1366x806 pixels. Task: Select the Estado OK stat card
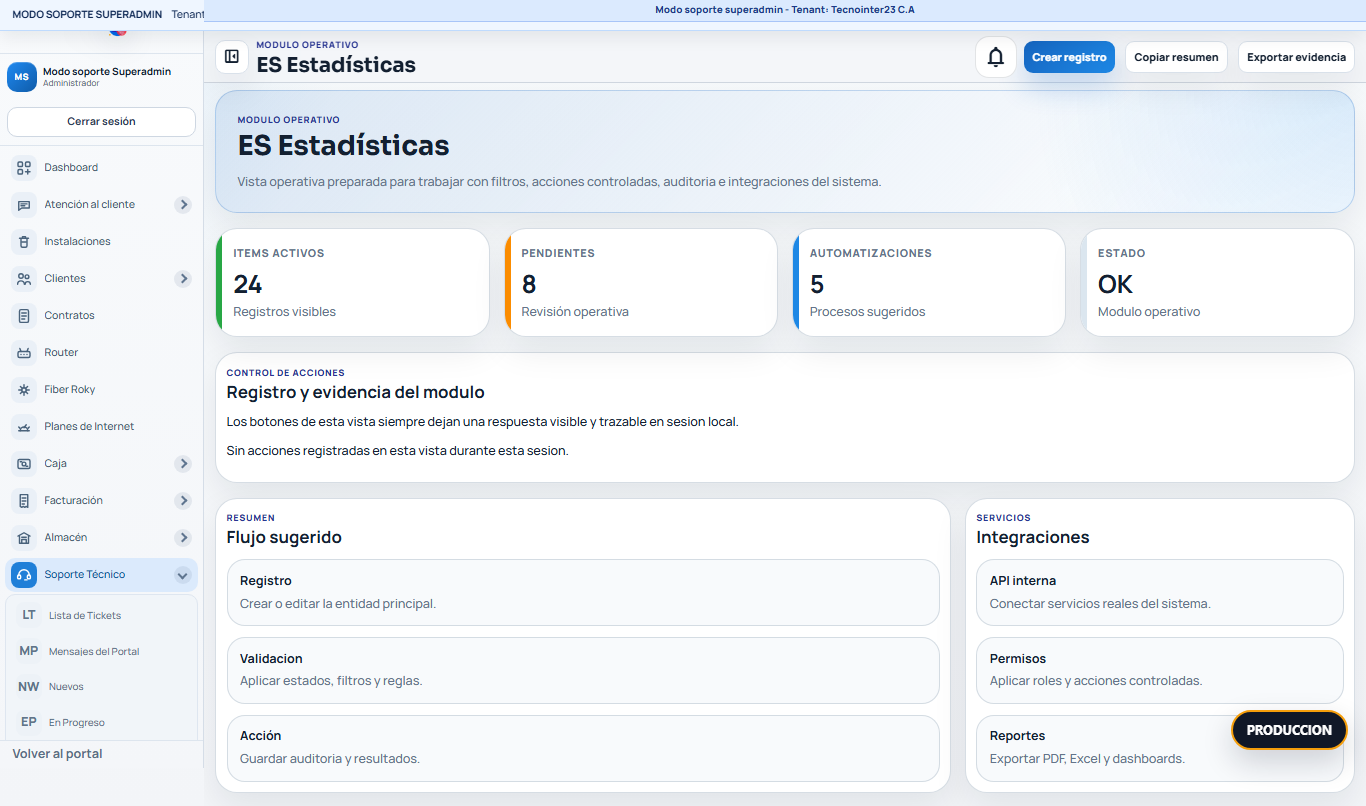(x=1217, y=283)
